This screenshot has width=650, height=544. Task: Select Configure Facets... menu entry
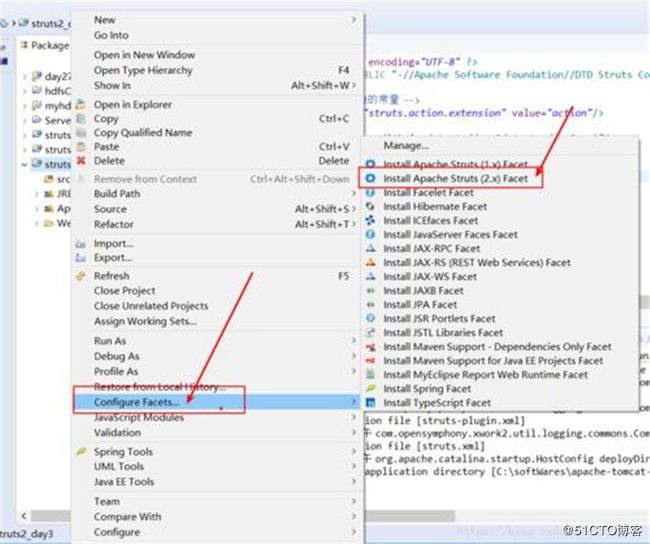pos(218,402)
